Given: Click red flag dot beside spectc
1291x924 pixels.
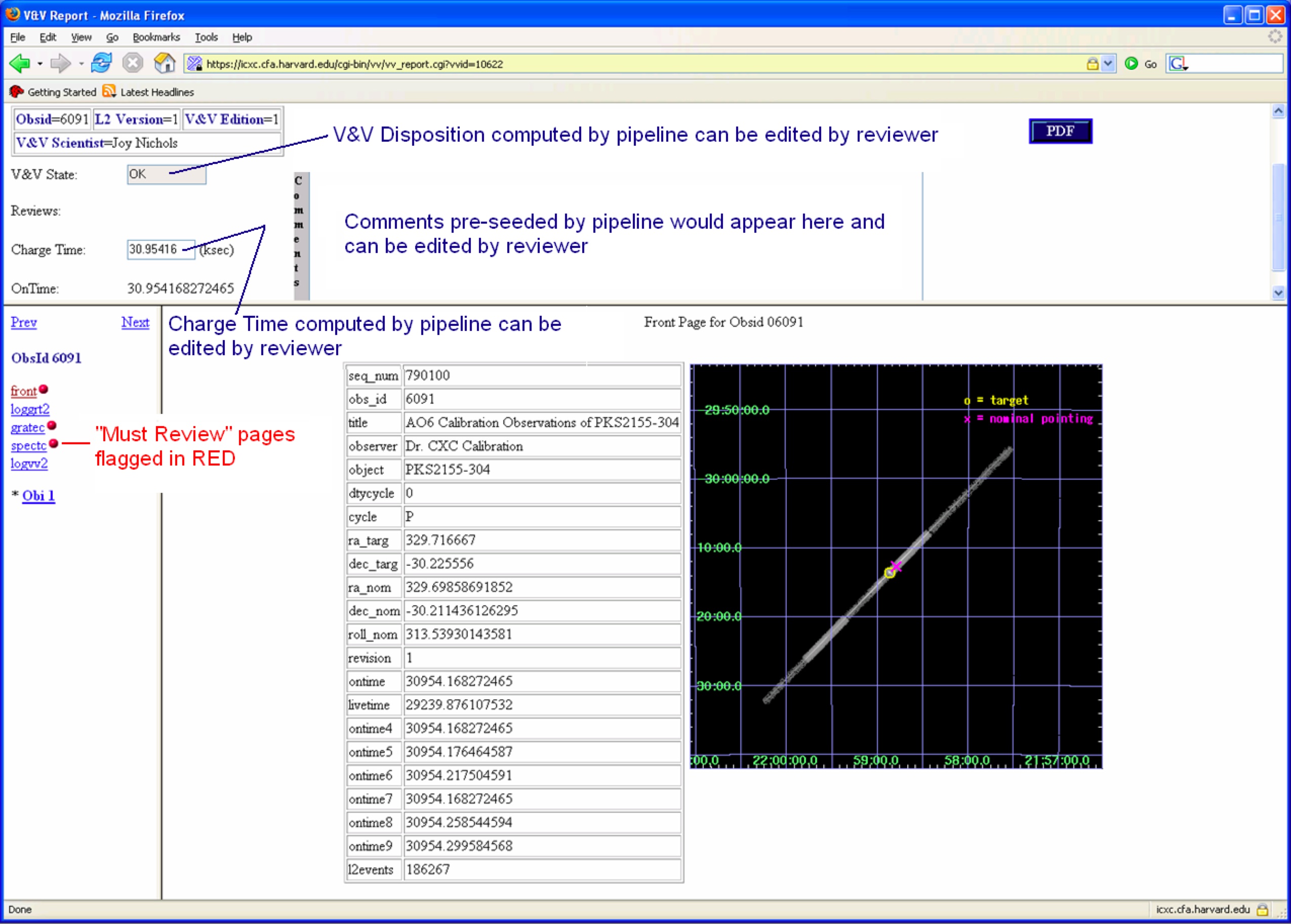Looking at the screenshot, I should 54,443.
